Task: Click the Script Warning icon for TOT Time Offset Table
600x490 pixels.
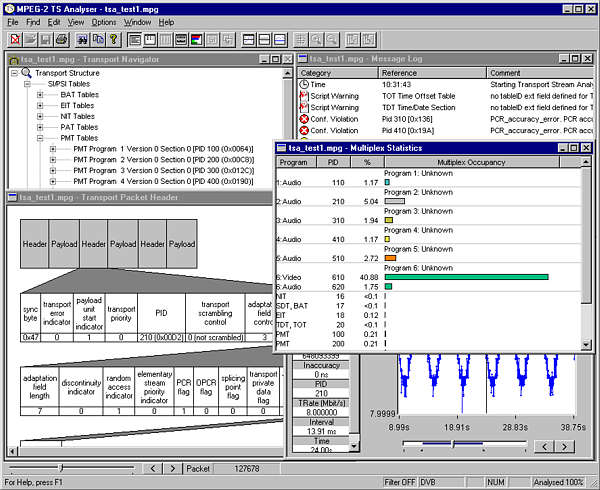Action: [305, 96]
